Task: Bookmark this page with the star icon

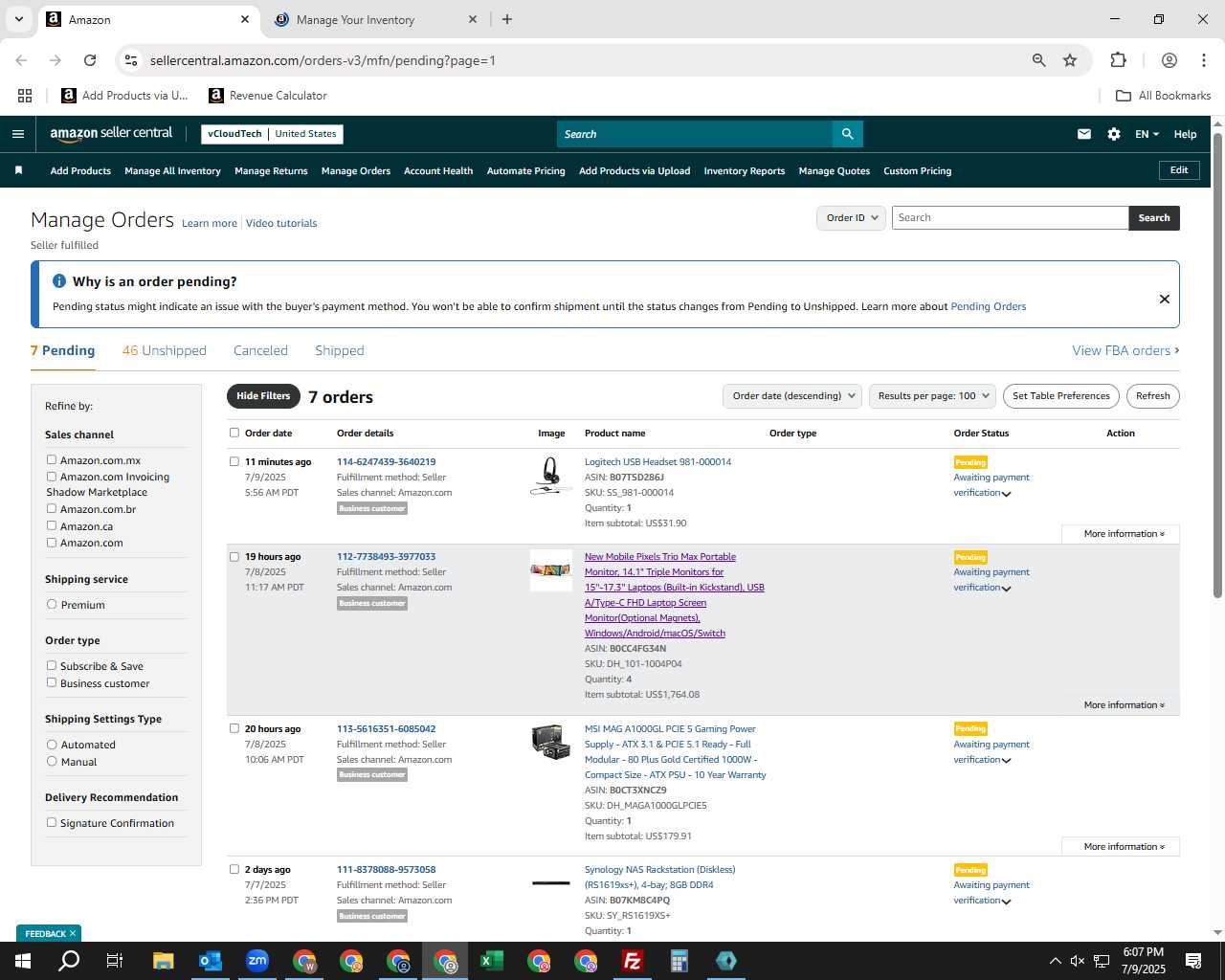Action: coord(1070,60)
